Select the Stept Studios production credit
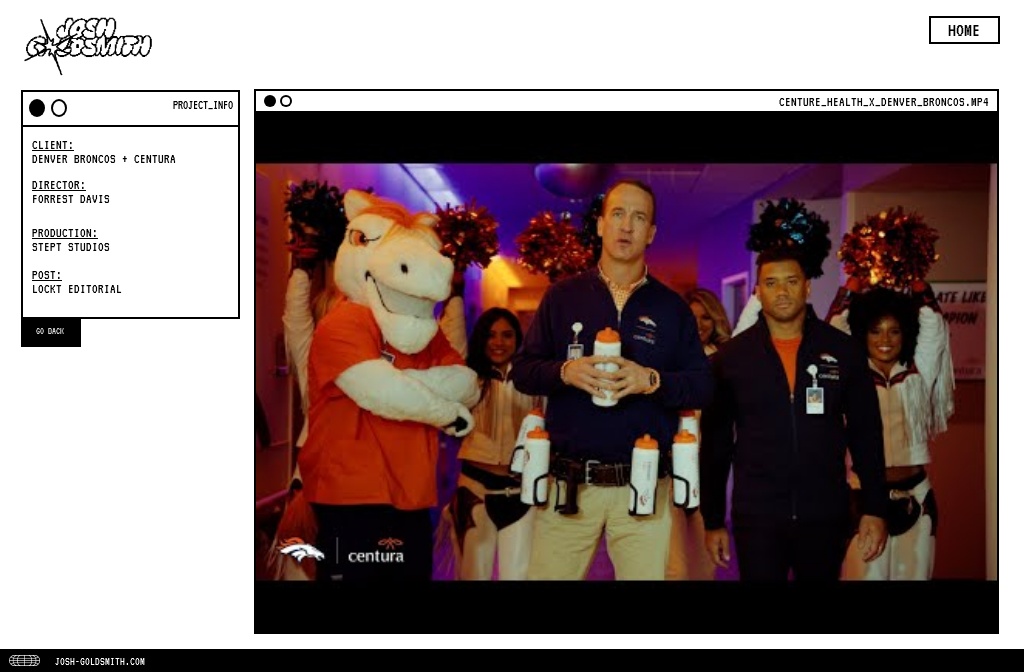1024x672 pixels. pyautogui.click(x=70, y=247)
